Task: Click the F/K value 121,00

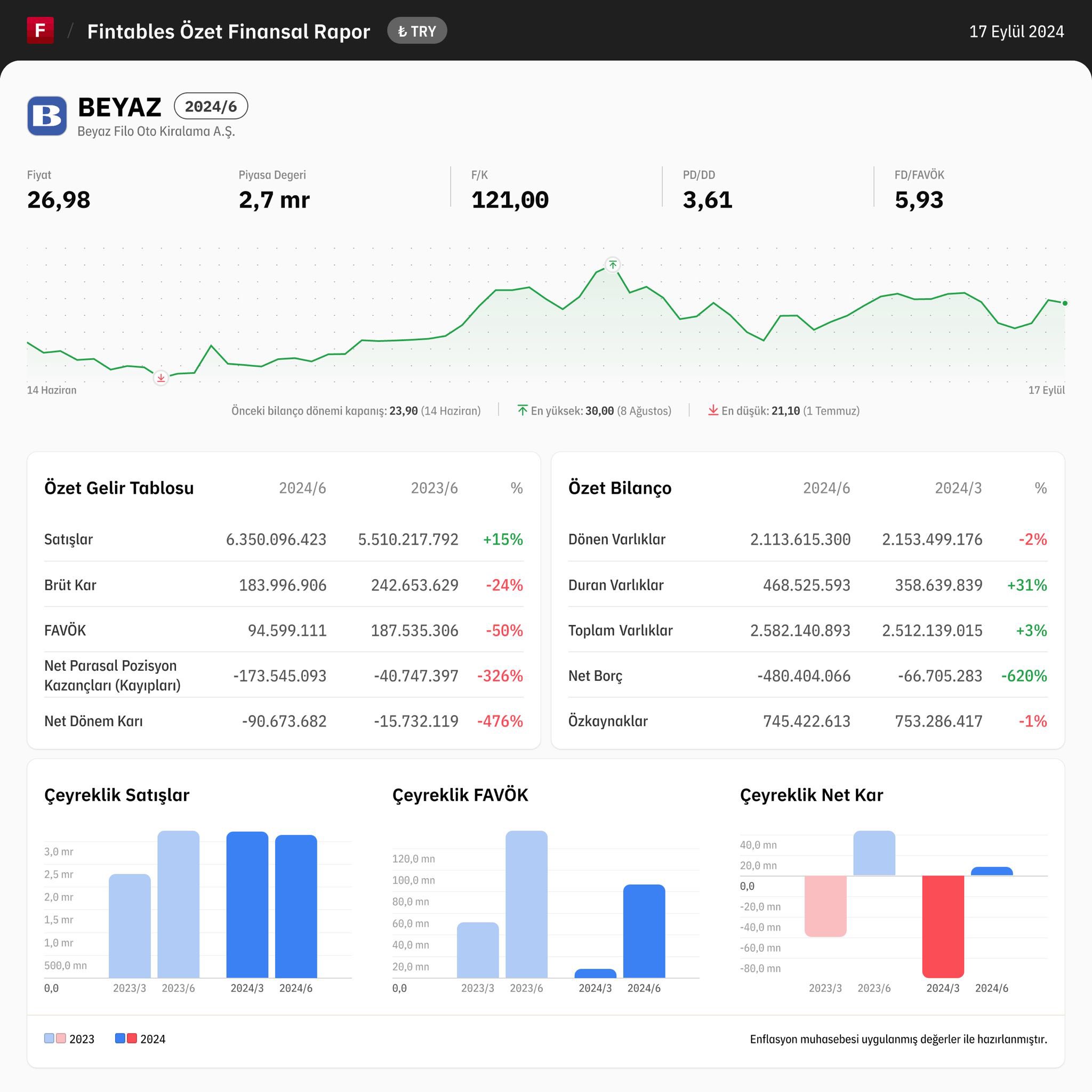Action: click(x=510, y=200)
